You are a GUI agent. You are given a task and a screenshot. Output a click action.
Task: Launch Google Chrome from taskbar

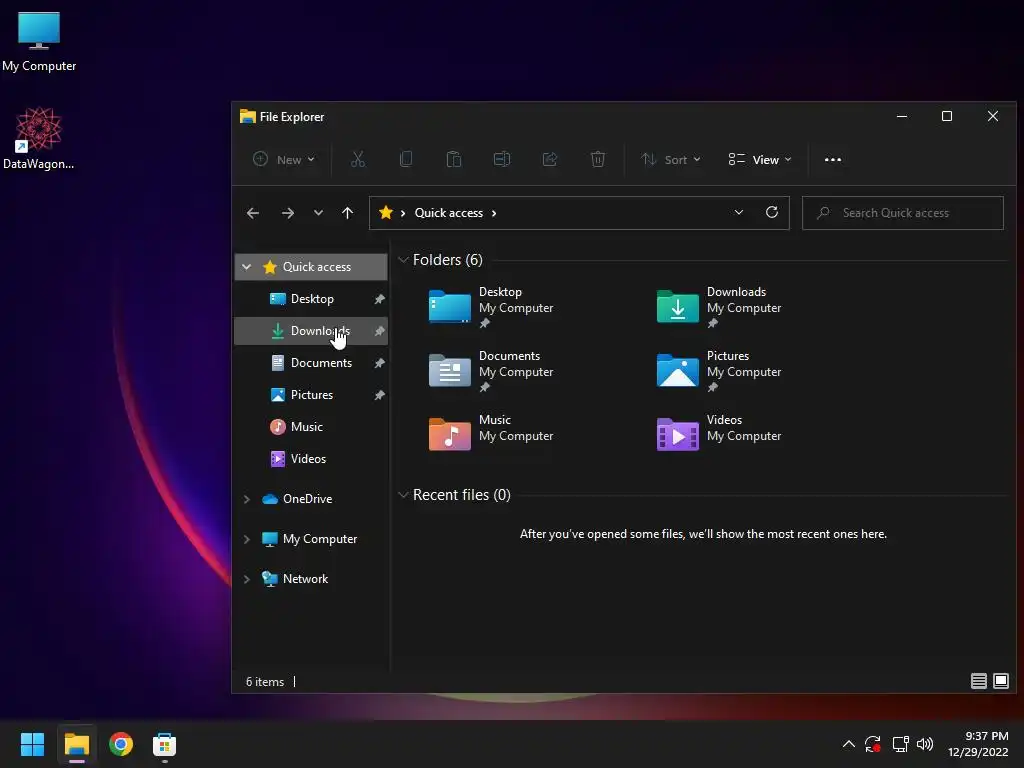tap(121, 744)
